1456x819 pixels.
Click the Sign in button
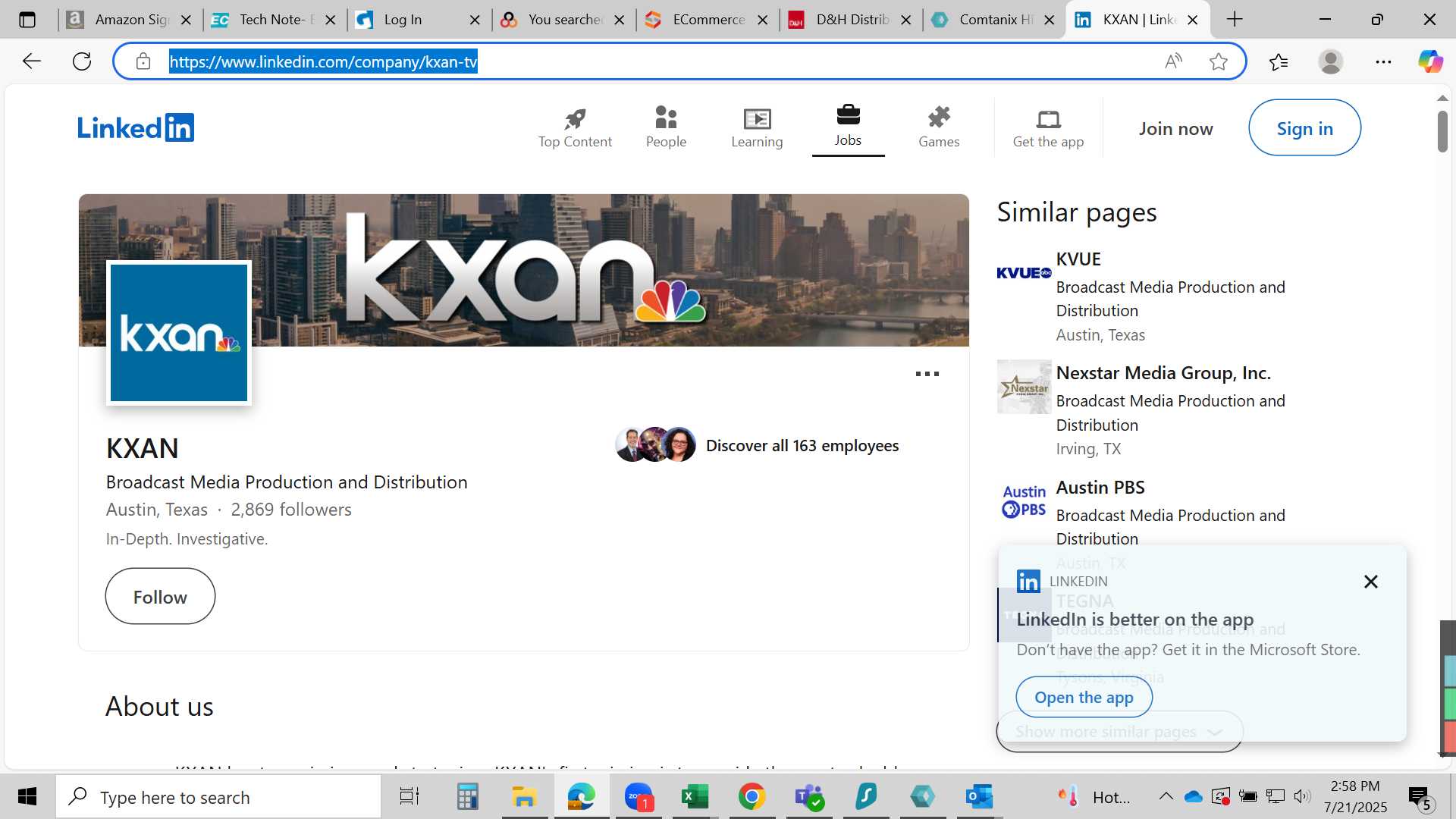point(1304,128)
